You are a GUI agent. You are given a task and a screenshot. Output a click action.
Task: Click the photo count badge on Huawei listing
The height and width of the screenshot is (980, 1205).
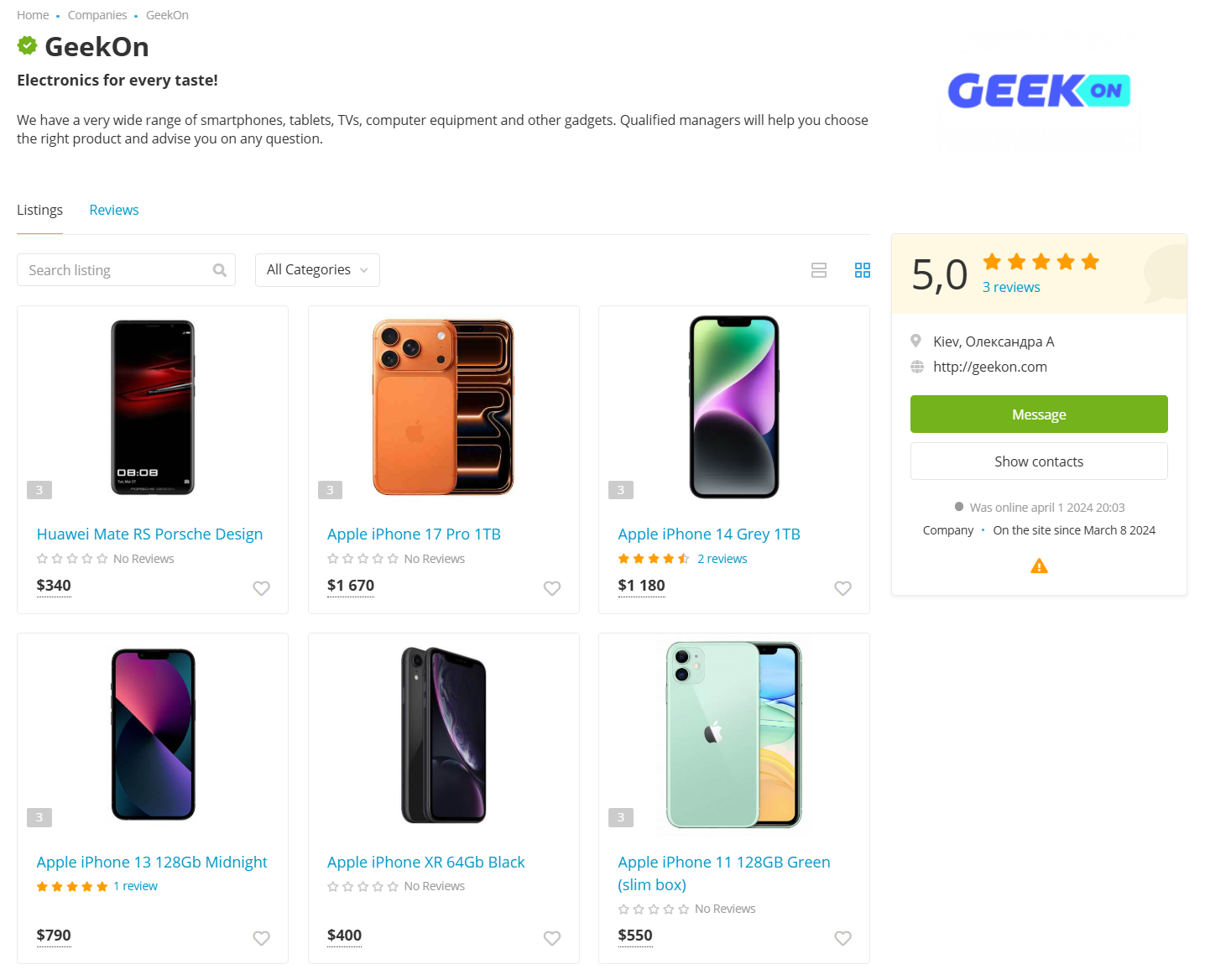coord(39,490)
